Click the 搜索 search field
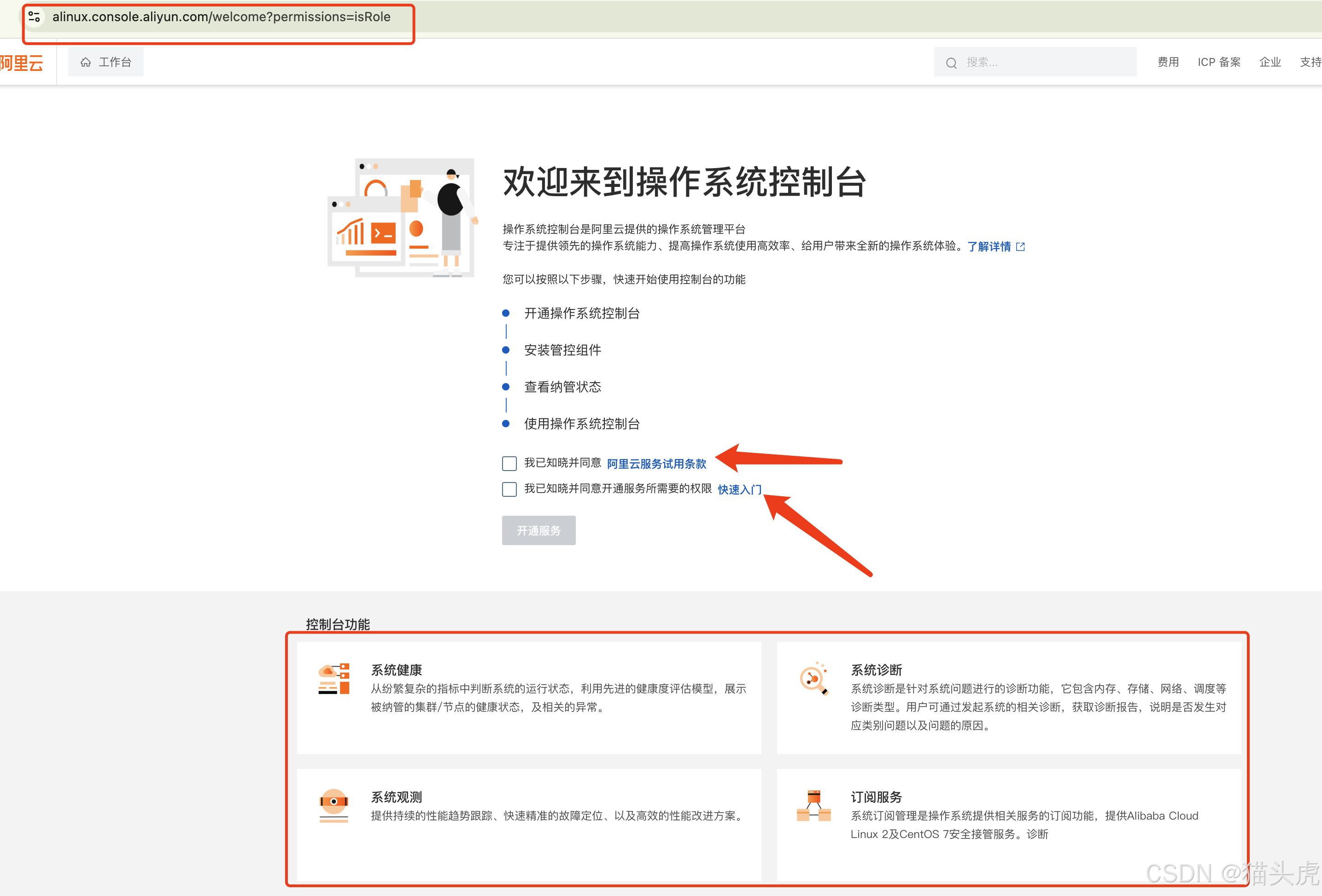Image resolution: width=1322 pixels, height=896 pixels. click(1035, 62)
